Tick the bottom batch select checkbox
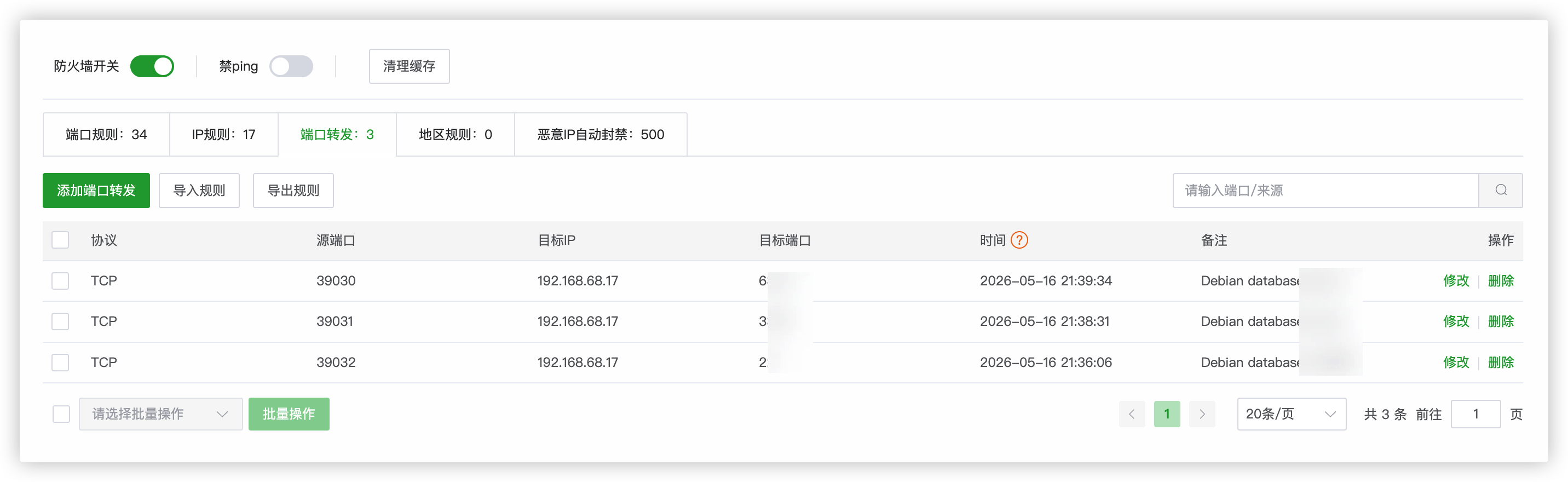This screenshot has width=1568, height=482. coord(61,414)
